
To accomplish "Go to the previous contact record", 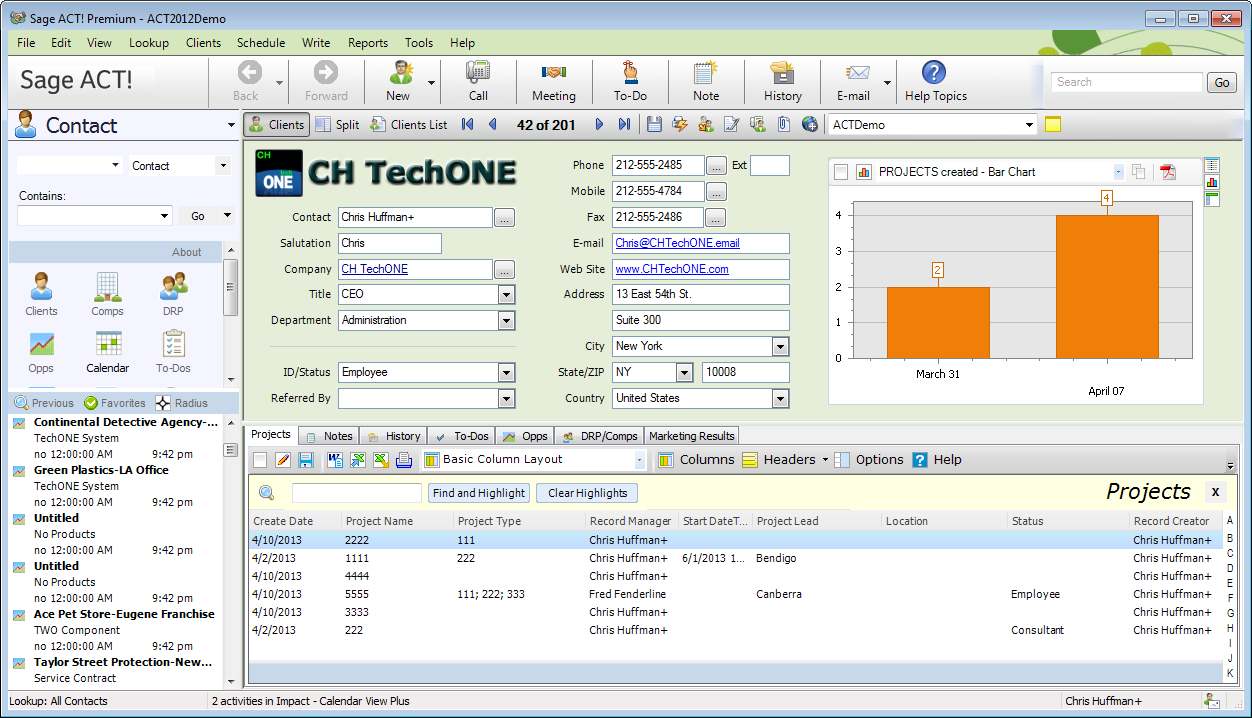I will tap(492, 124).
